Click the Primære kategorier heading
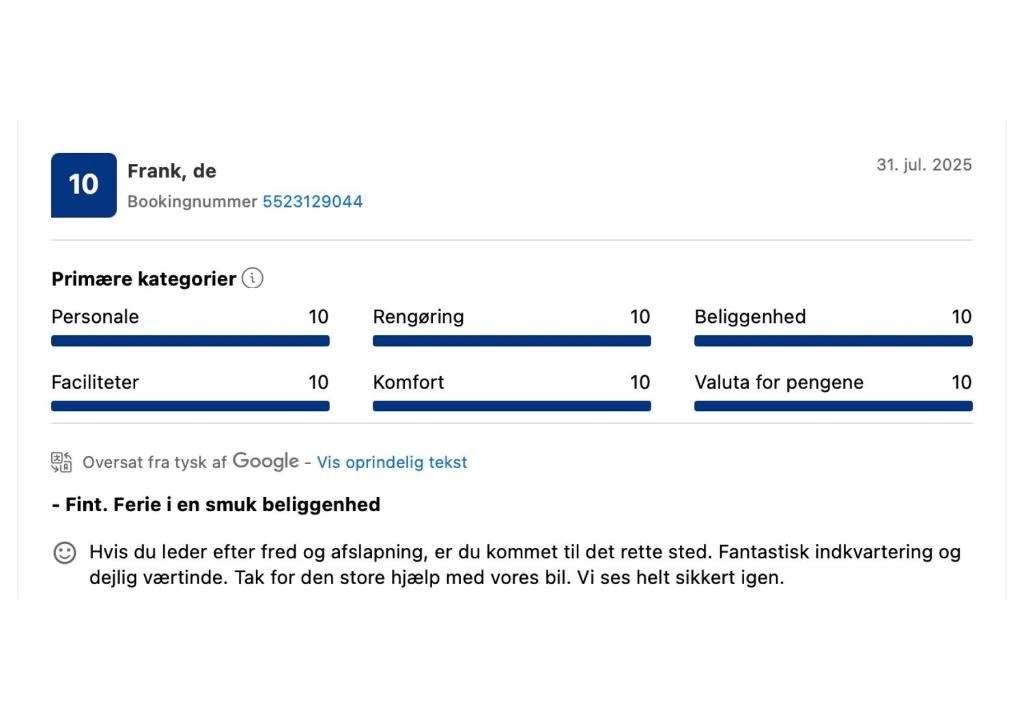Screen dimensions: 1024x720 coord(144,279)
